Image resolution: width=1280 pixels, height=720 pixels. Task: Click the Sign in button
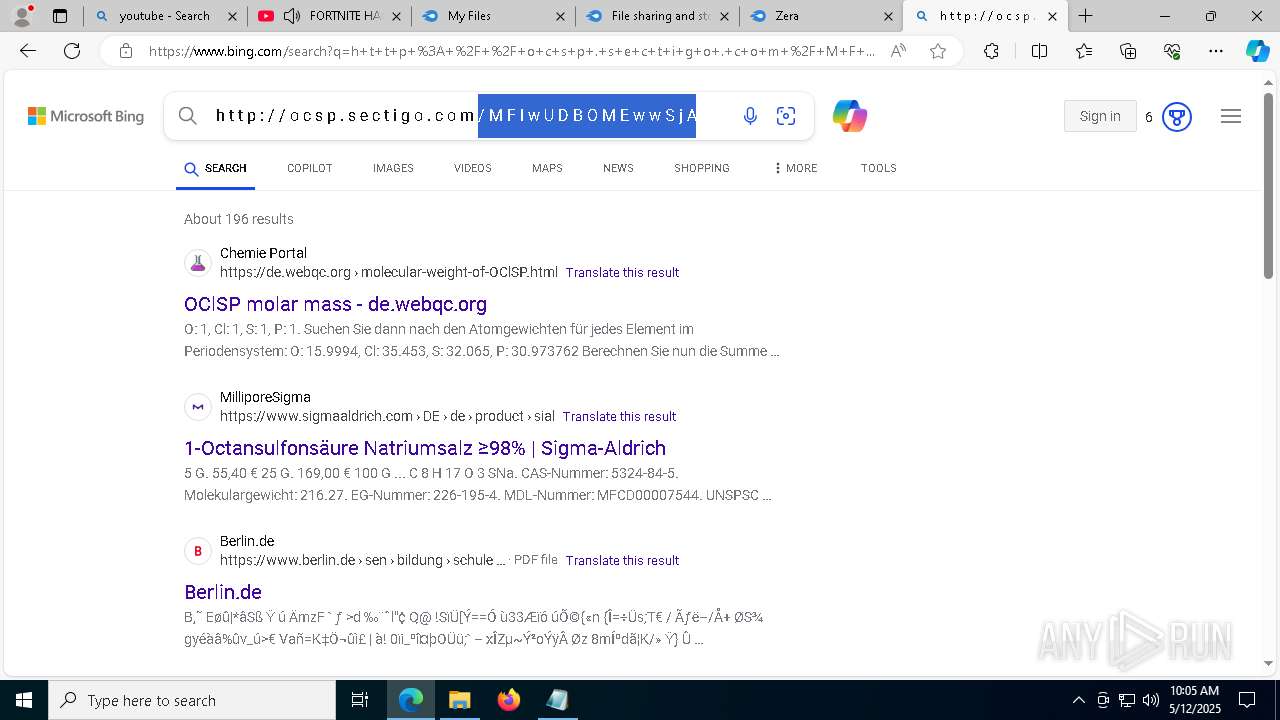pos(1100,116)
